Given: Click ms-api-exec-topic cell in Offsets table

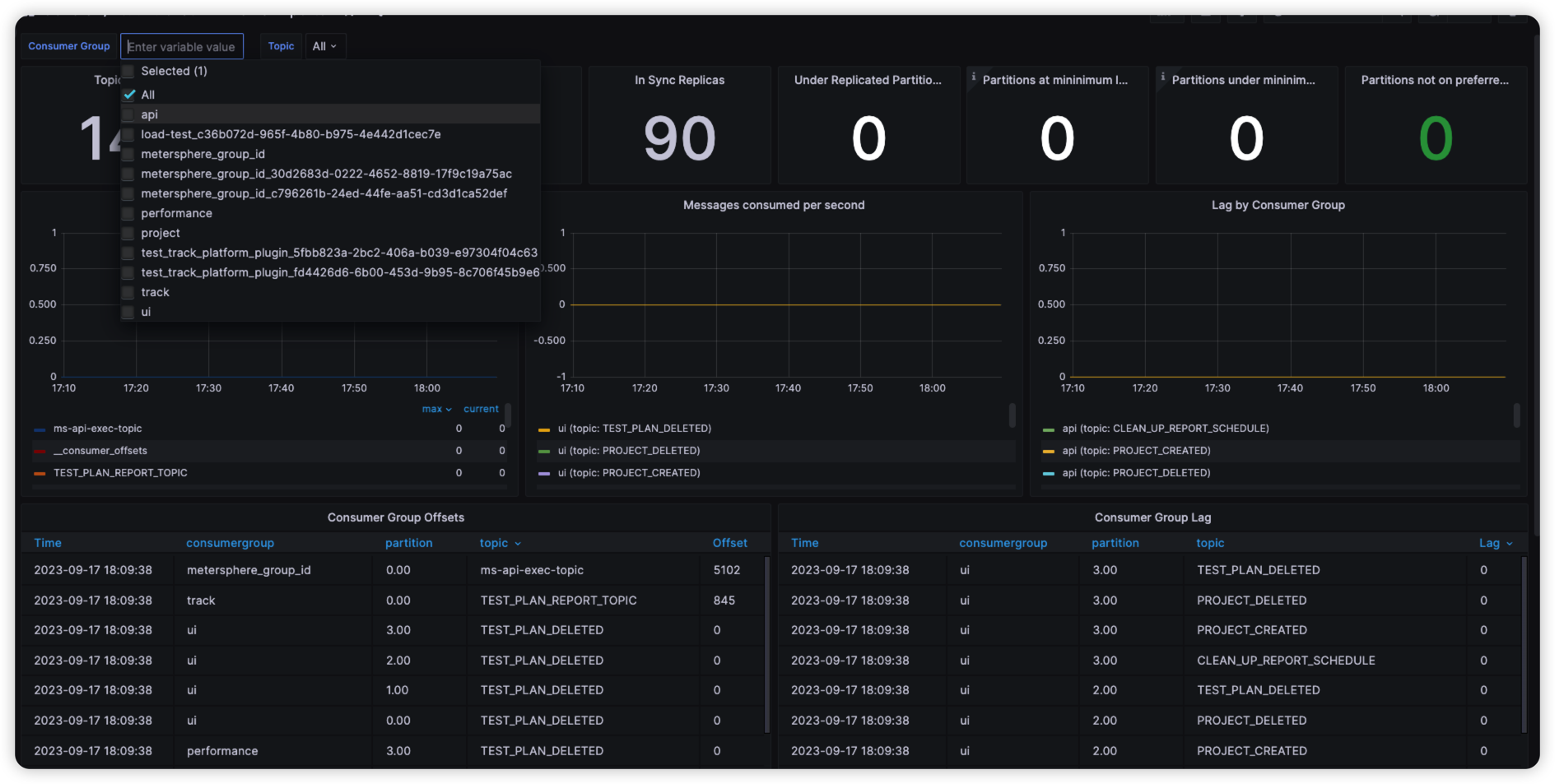Looking at the screenshot, I should tap(532, 570).
